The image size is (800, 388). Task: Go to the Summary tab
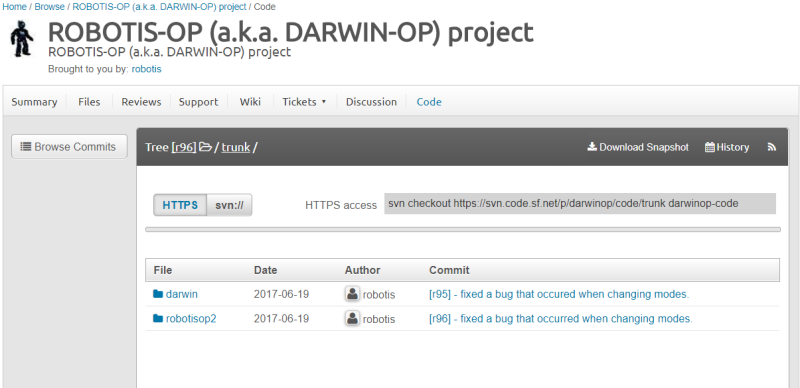click(x=34, y=102)
